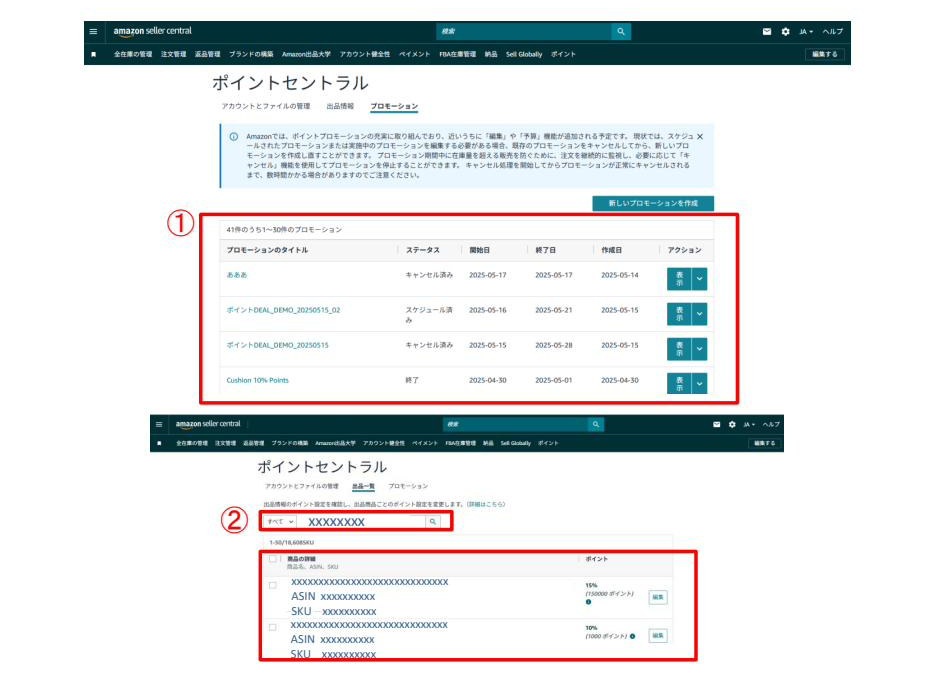Tick the select-all checkbox beside 商品の詳細
The width and height of the screenshot is (952, 682).
click(273, 559)
